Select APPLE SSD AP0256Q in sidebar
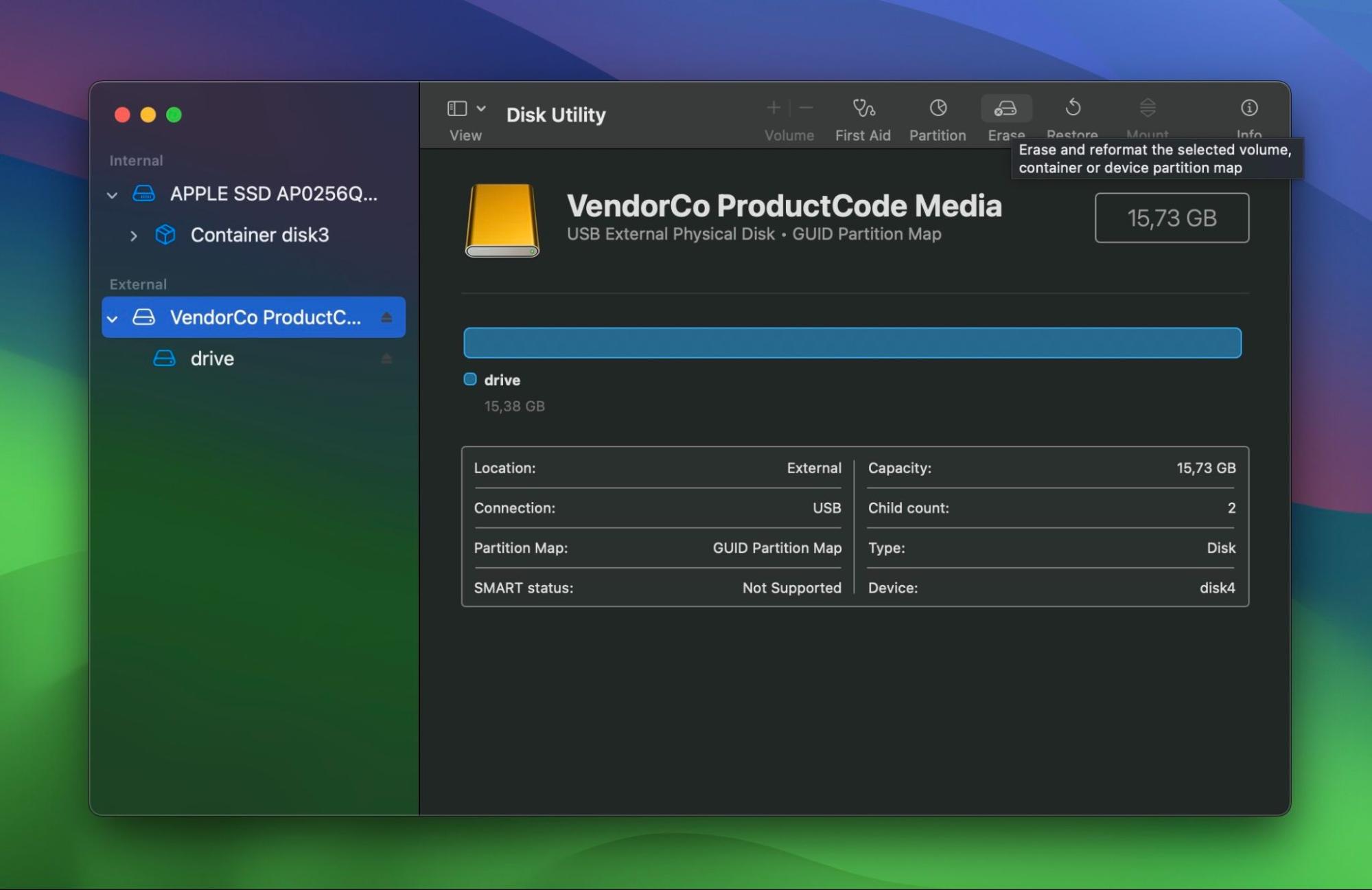The width and height of the screenshot is (1372, 890). tap(254, 194)
